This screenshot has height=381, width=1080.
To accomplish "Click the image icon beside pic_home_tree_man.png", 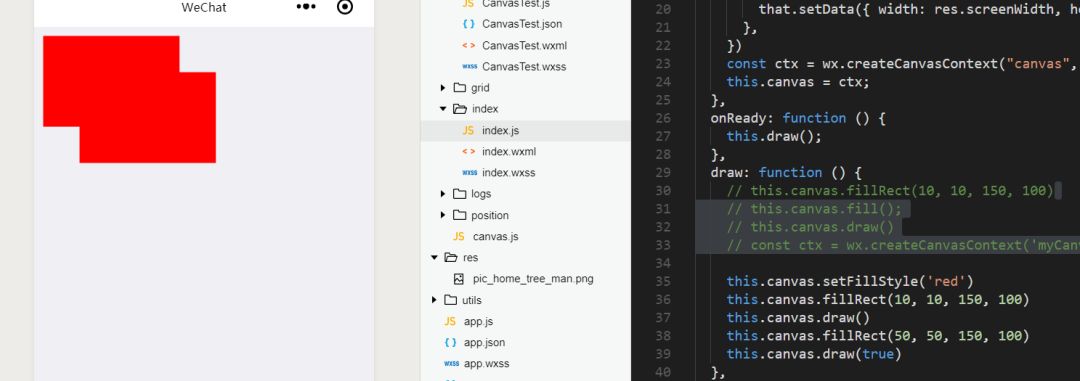I will (x=459, y=279).
